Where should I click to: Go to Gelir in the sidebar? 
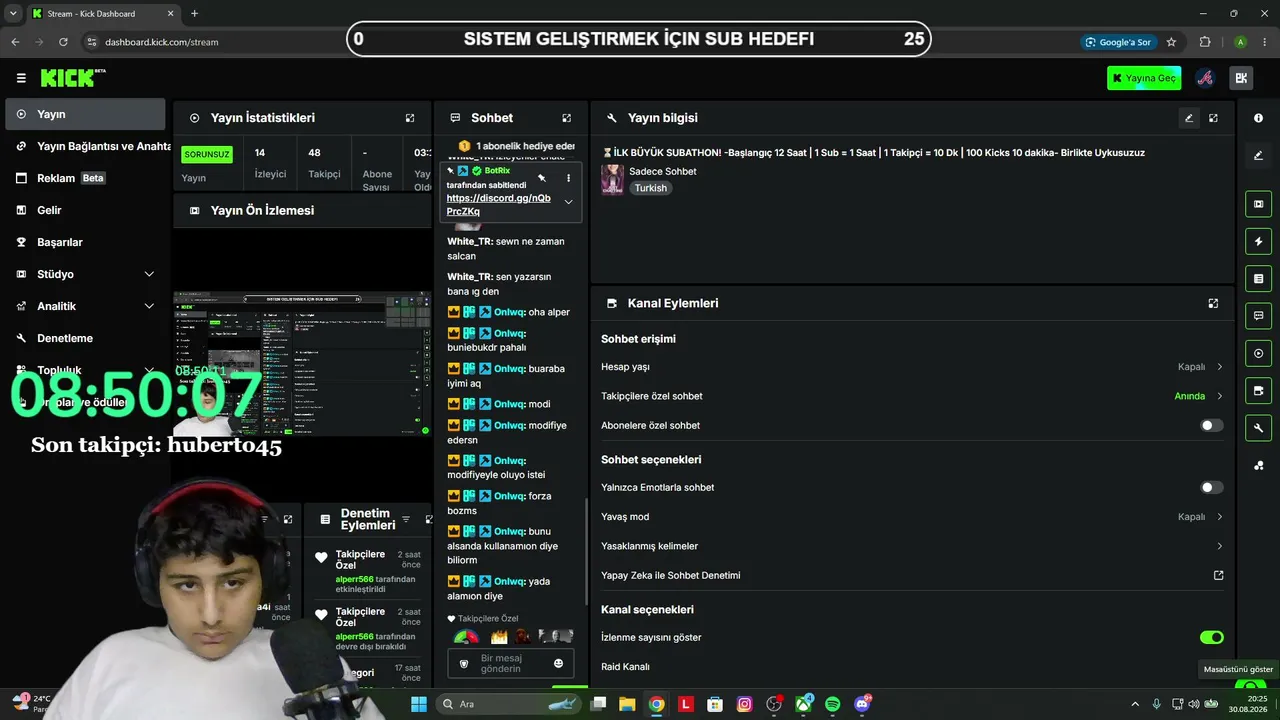coord(85,210)
